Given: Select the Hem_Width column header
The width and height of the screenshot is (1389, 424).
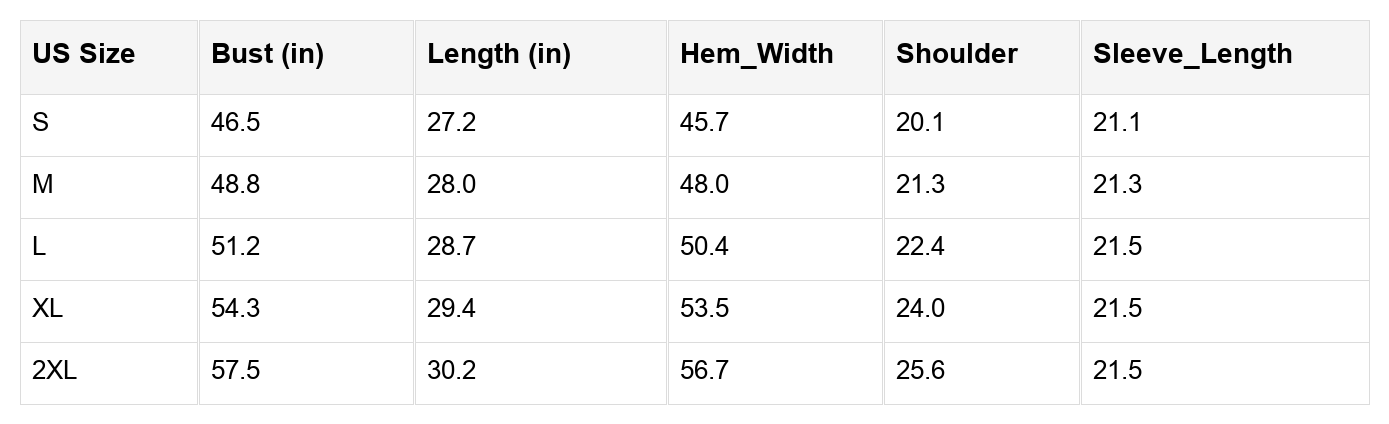Looking at the screenshot, I should click(756, 54).
